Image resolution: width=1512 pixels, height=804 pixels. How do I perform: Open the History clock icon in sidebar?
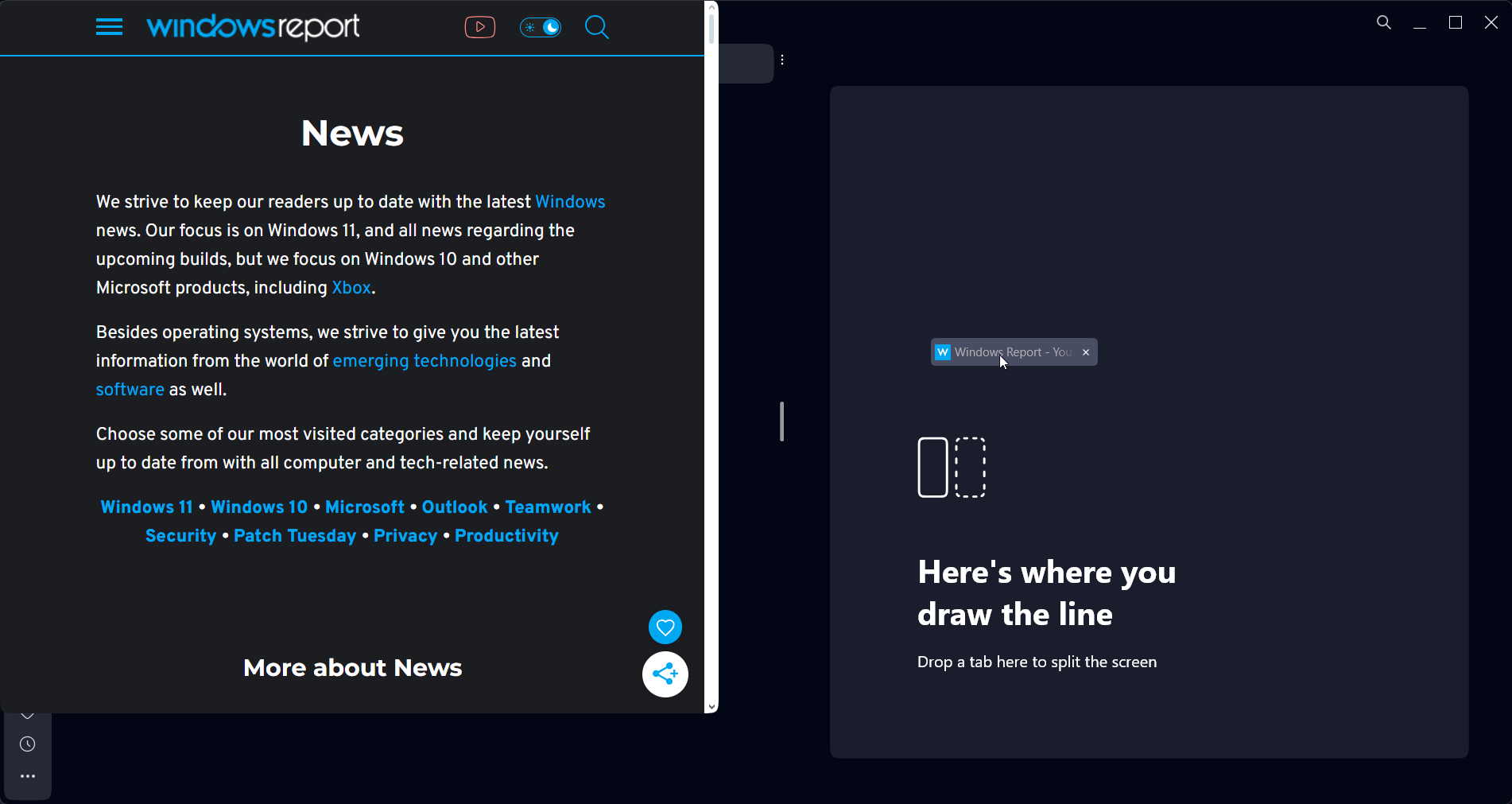pos(28,744)
